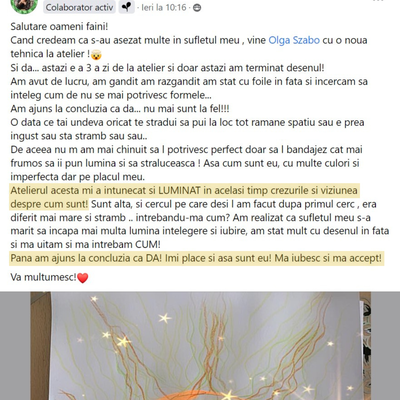Screen dimensions: 400x400
Task: Click the globe public privacy icon
Action: (197, 7)
